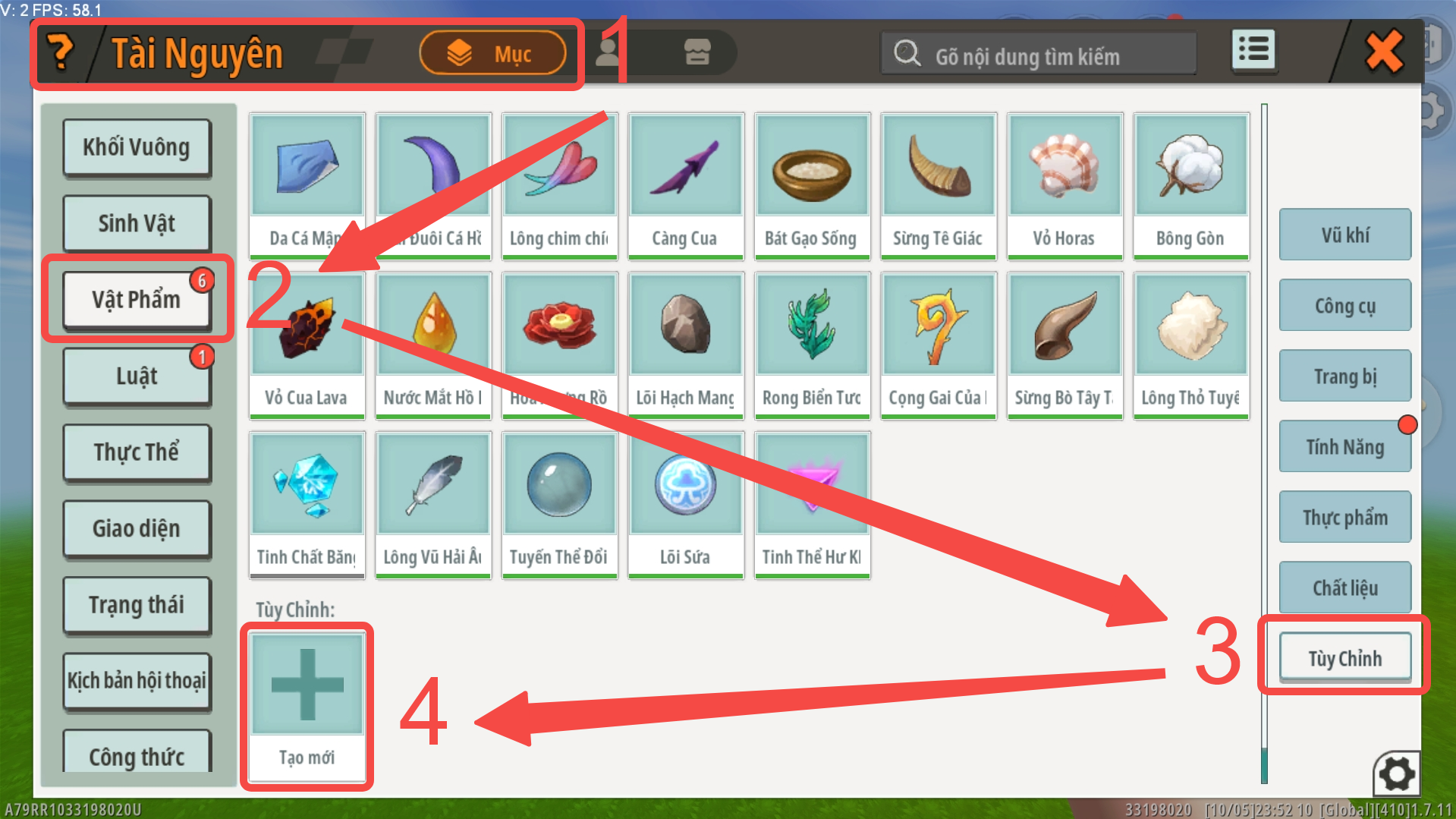Select the Lõi Sứa item
The width and height of the screenshot is (1456, 819).
click(x=686, y=505)
